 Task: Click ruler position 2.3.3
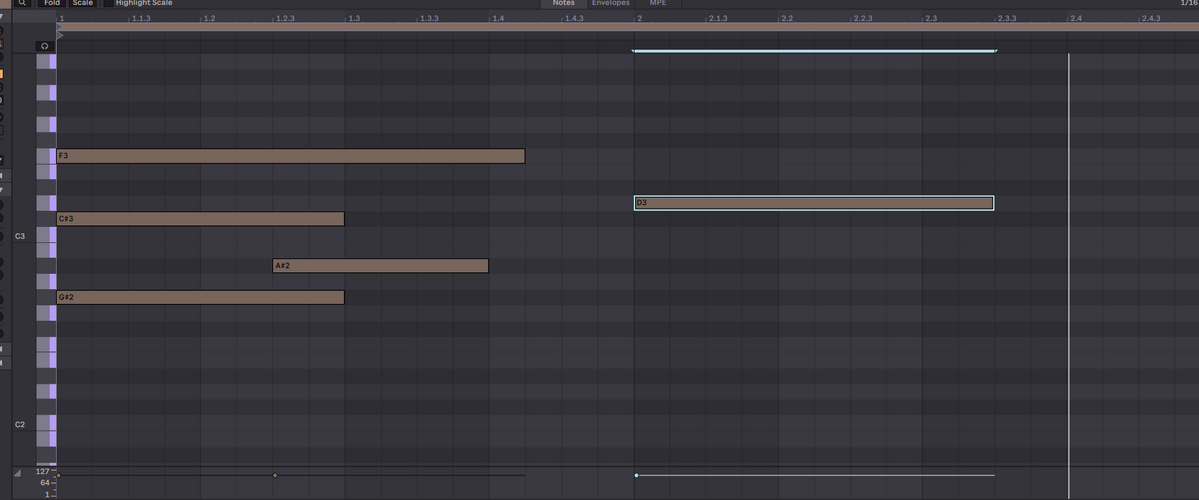coord(1006,18)
